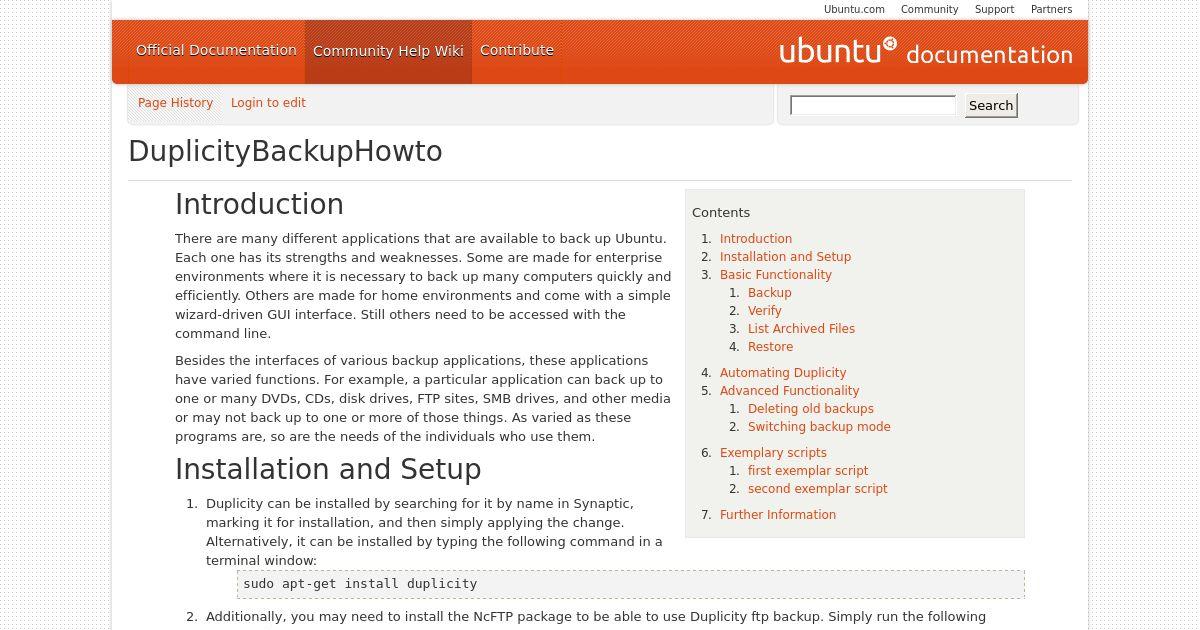
Task: Select Basic Functionality in Contents
Action: coord(775,275)
